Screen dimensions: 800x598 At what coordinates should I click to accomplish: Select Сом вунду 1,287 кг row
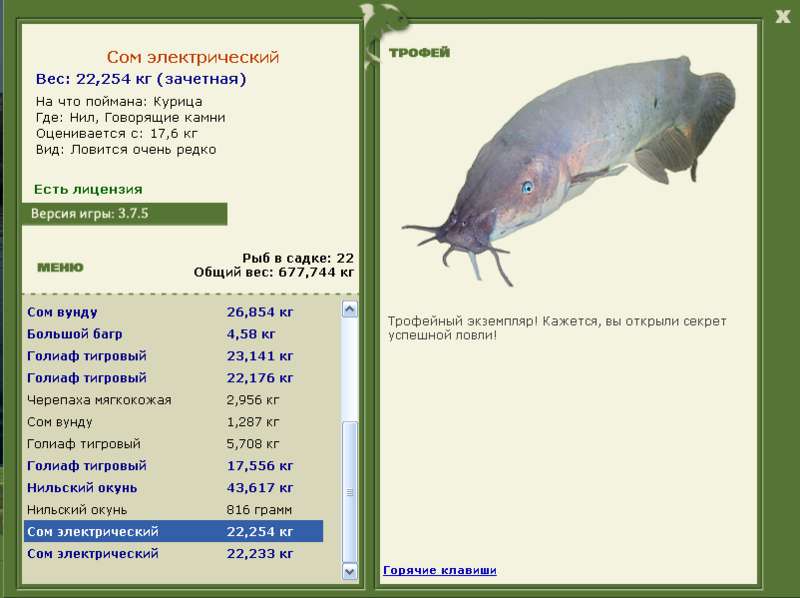coord(173,421)
